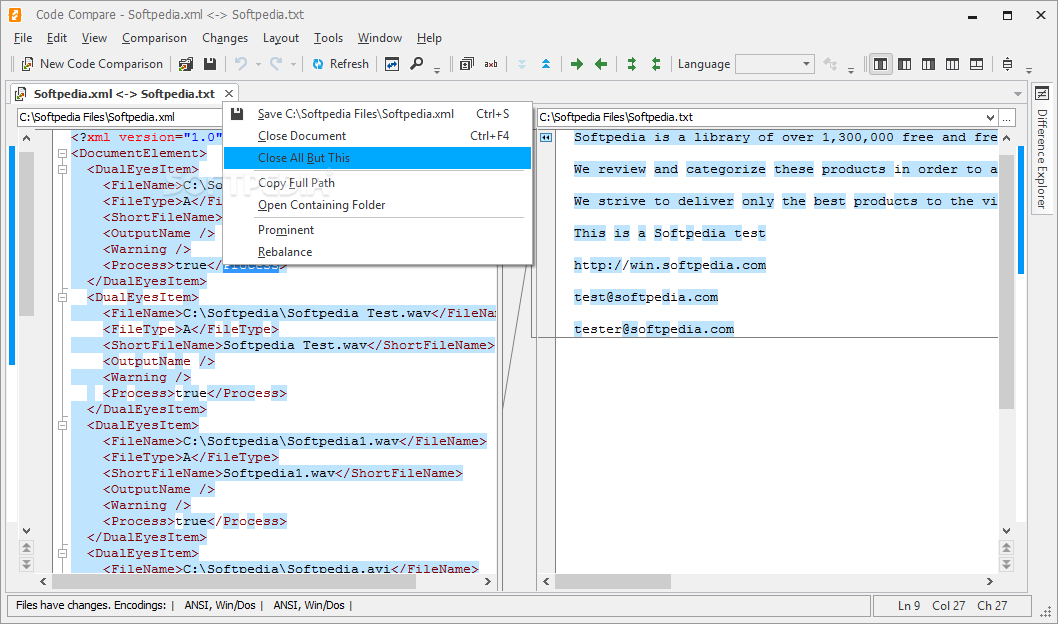Click the left file path field
Image resolution: width=1058 pixels, height=624 pixels.
(119, 117)
